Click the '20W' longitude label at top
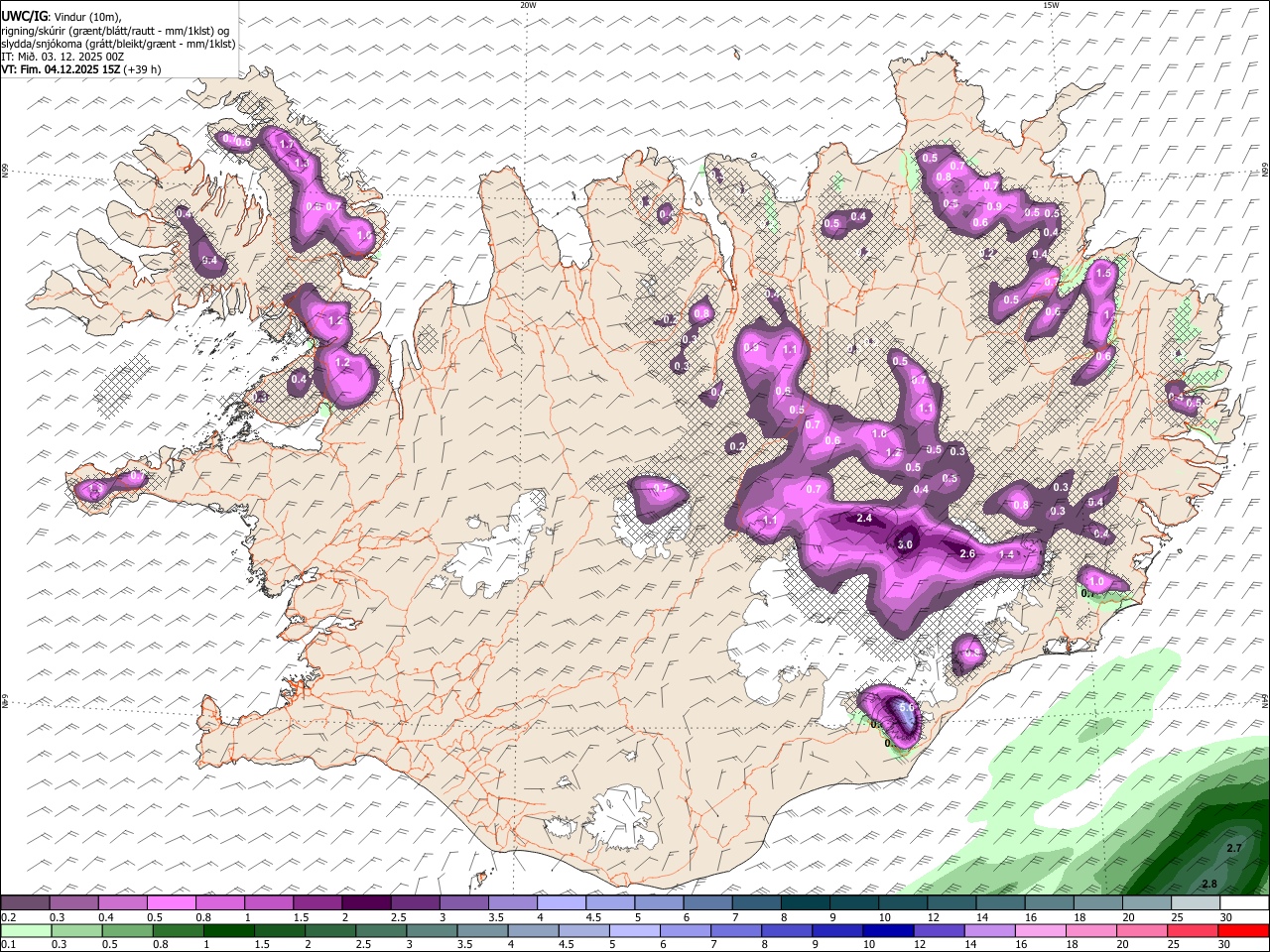 tap(528, 5)
